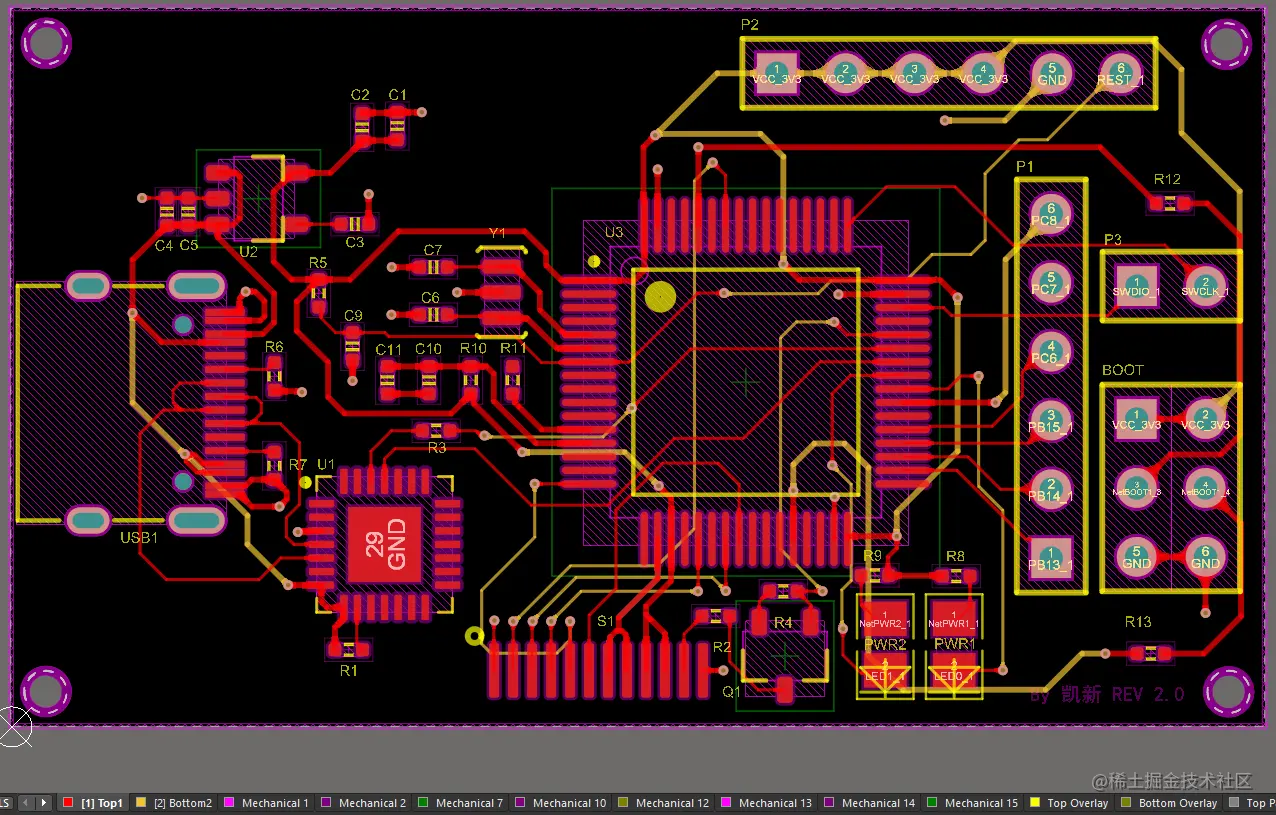Switch to the Top Overlay layer tab
The height and width of the screenshot is (815, 1276).
click(x=1068, y=803)
